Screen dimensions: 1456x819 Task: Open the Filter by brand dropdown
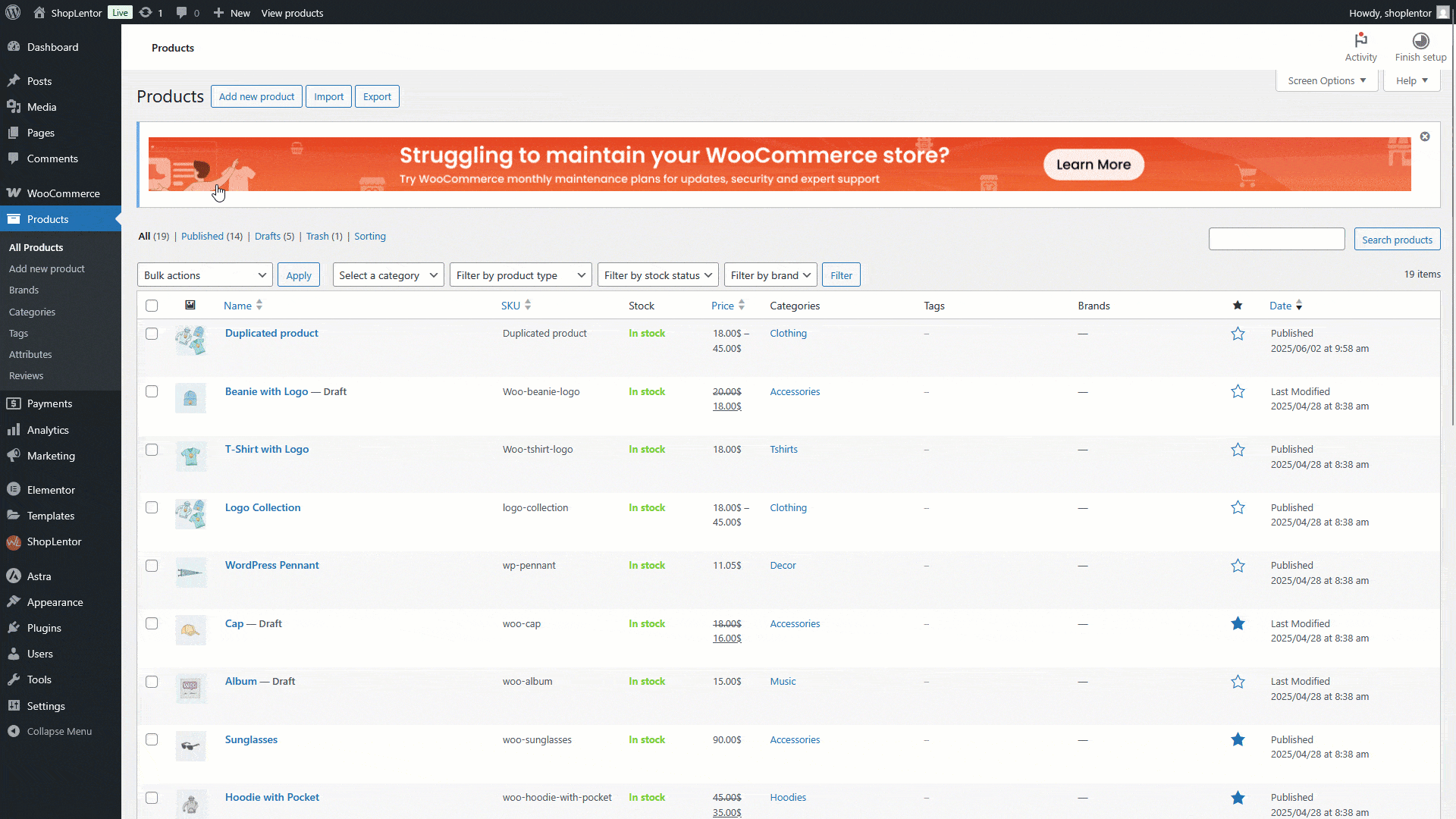770,275
